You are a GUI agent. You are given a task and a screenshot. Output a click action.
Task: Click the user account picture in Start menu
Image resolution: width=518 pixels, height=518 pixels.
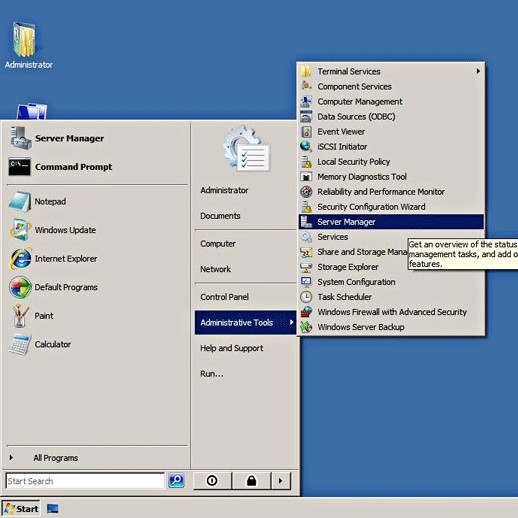[247, 149]
